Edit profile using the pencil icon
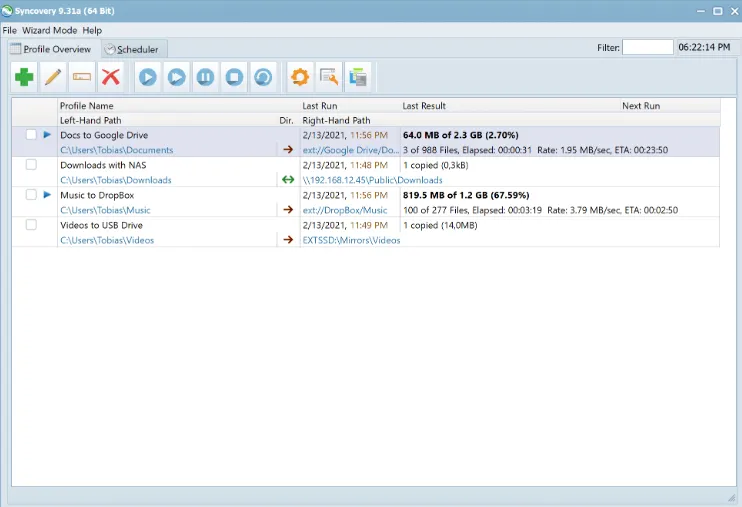742x507 pixels. [x=53, y=77]
